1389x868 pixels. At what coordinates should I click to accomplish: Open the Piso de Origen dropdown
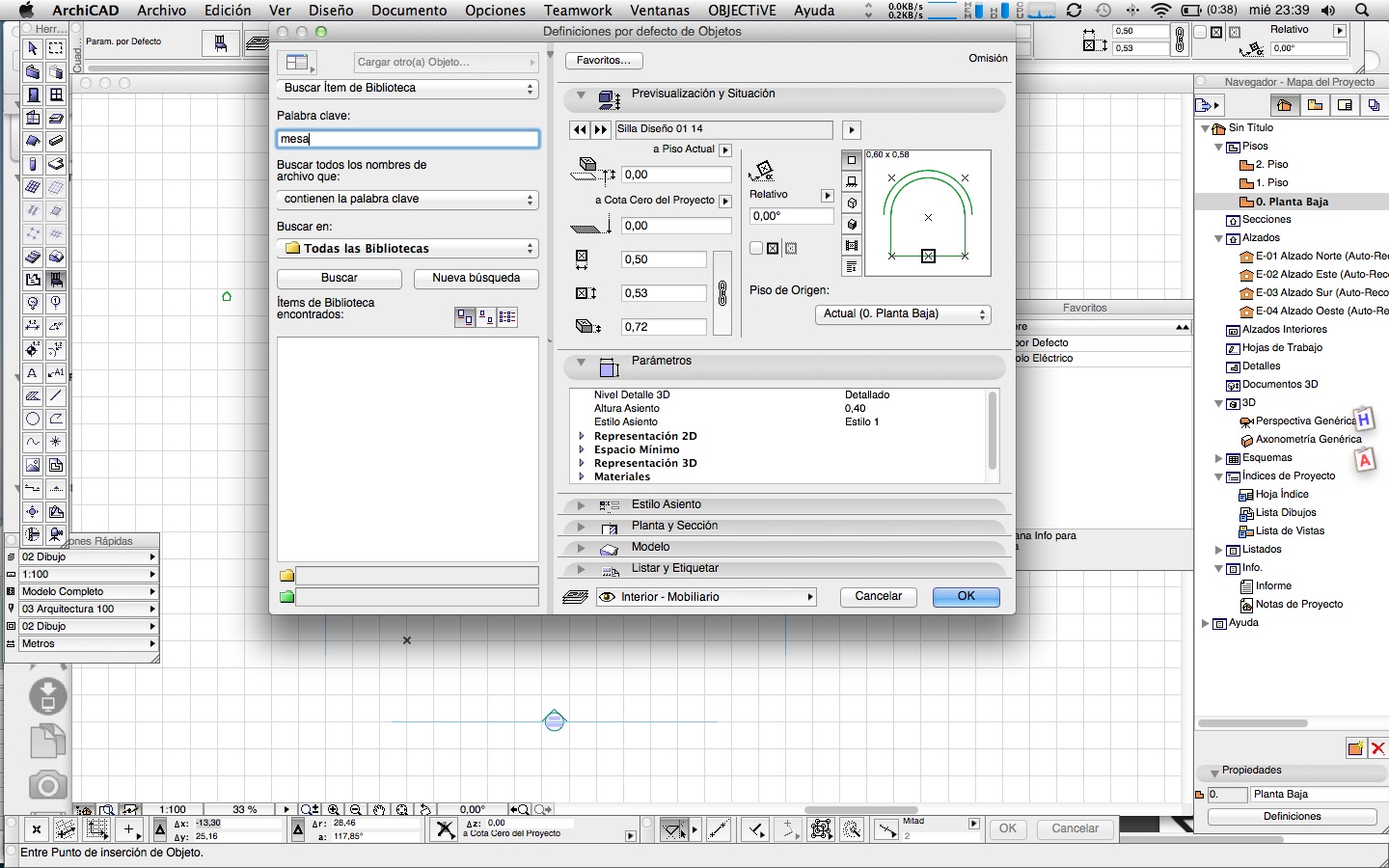click(x=903, y=314)
